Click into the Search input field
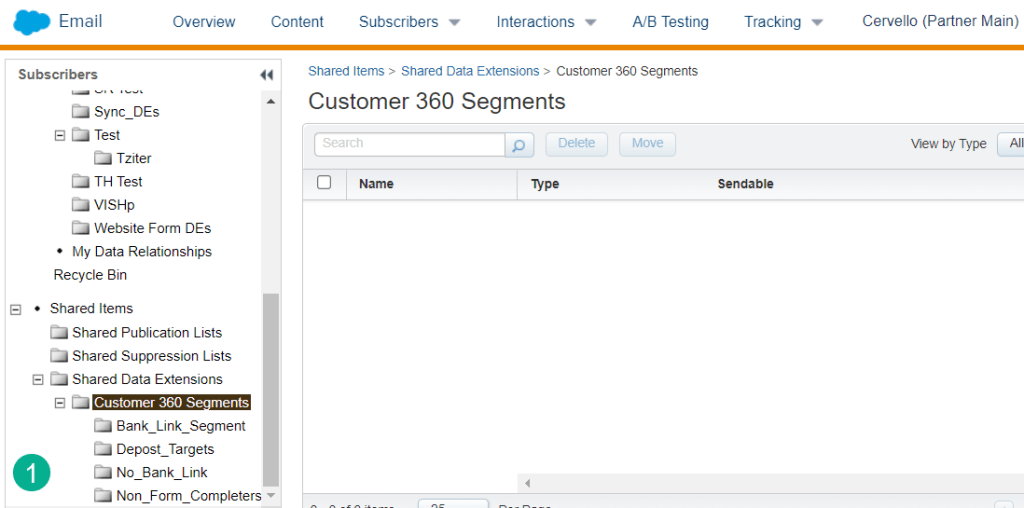 coord(410,144)
